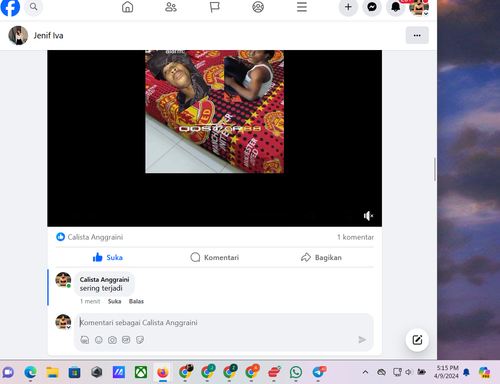Open the purple video chat taskbar app
The image size is (500, 384).
[x=8, y=372]
